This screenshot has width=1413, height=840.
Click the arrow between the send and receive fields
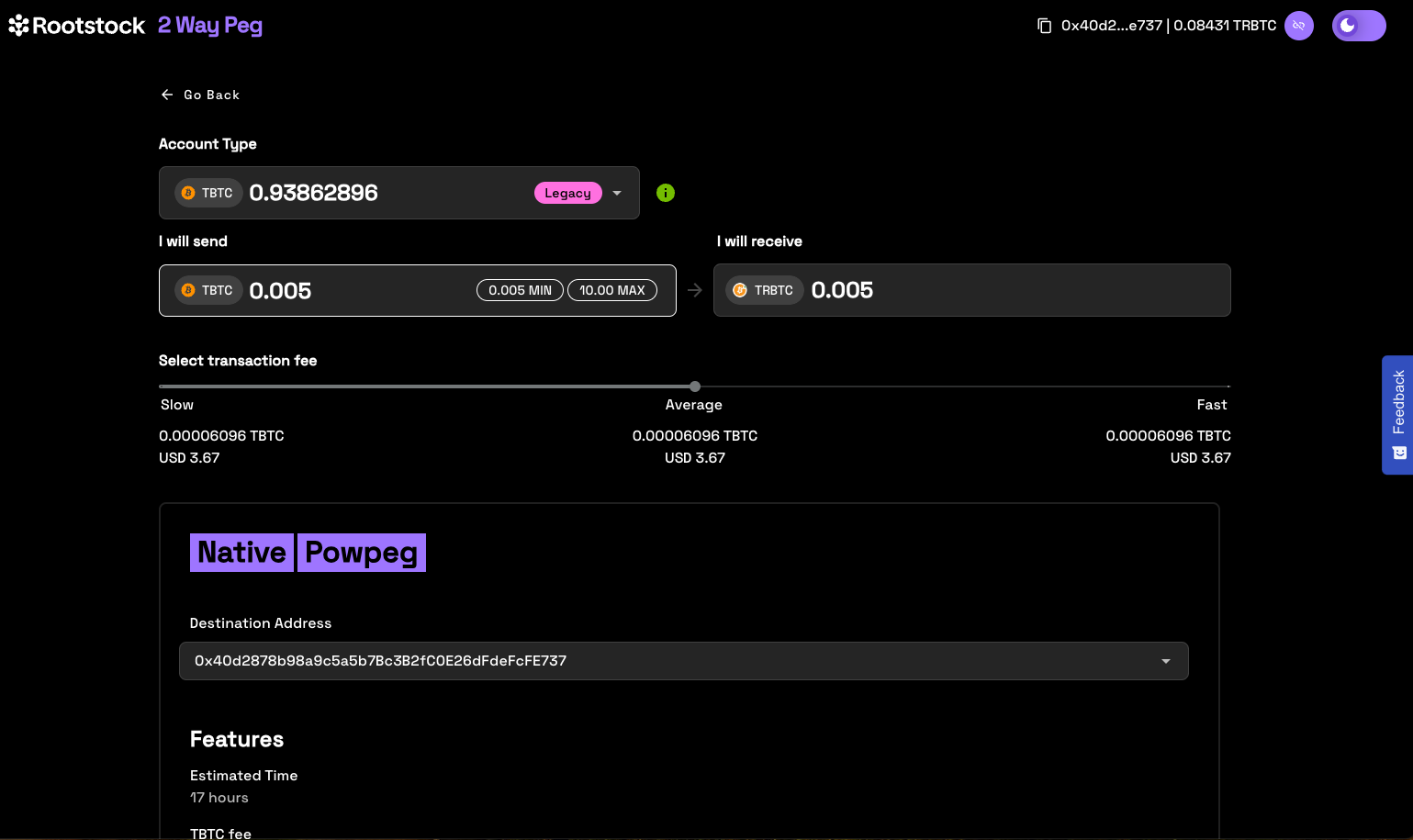[695, 290]
